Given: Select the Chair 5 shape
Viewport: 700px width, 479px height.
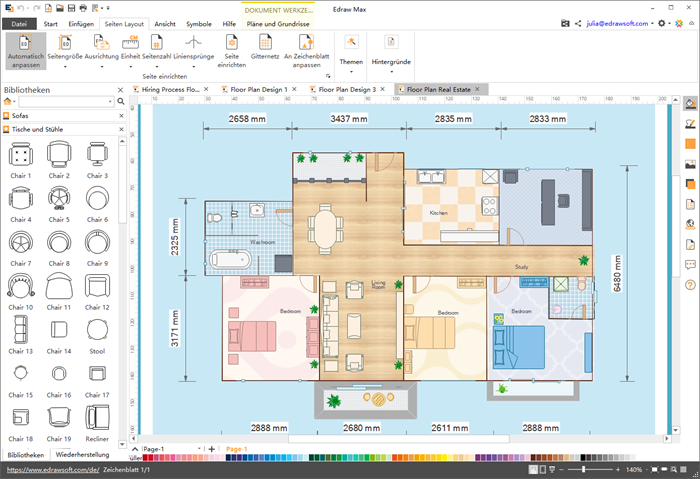Looking at the screenshot, I should click(x=59, y=198).
